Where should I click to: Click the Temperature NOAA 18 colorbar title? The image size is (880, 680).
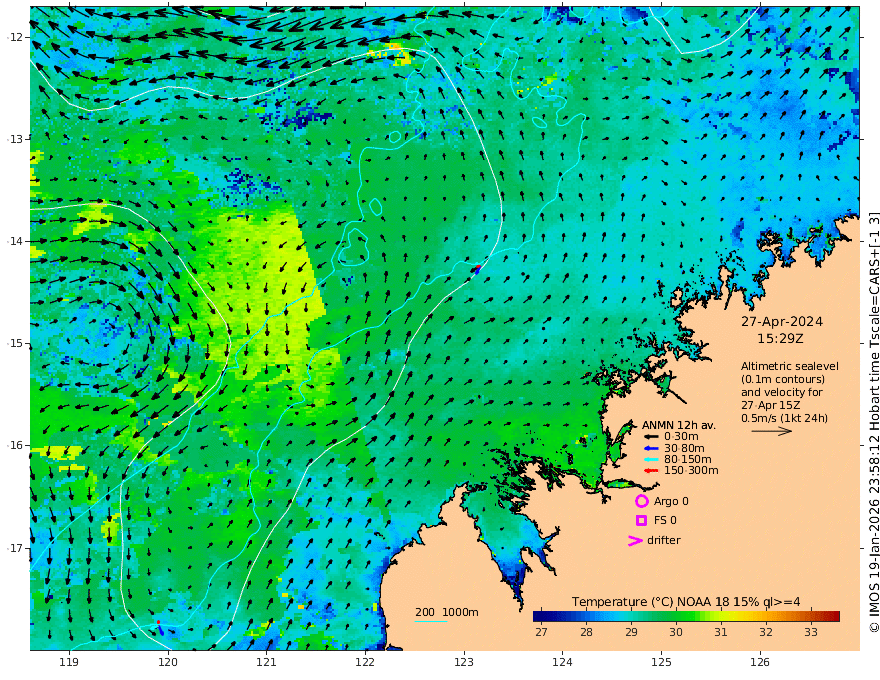pyautogui.click(x=686, y=602)
